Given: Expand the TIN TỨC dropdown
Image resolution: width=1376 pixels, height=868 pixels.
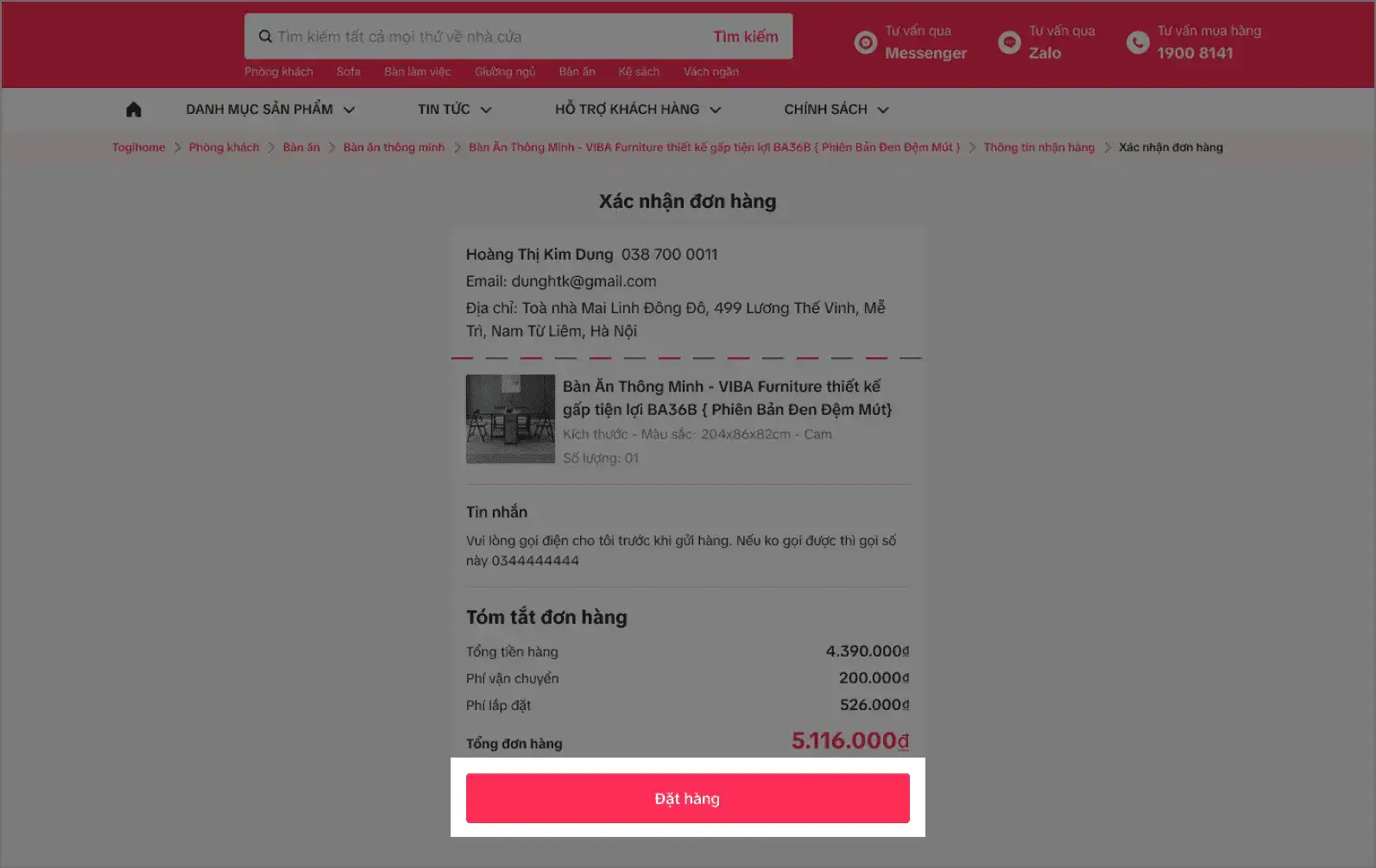Looking at the screenshot, I should click(454, 110).
